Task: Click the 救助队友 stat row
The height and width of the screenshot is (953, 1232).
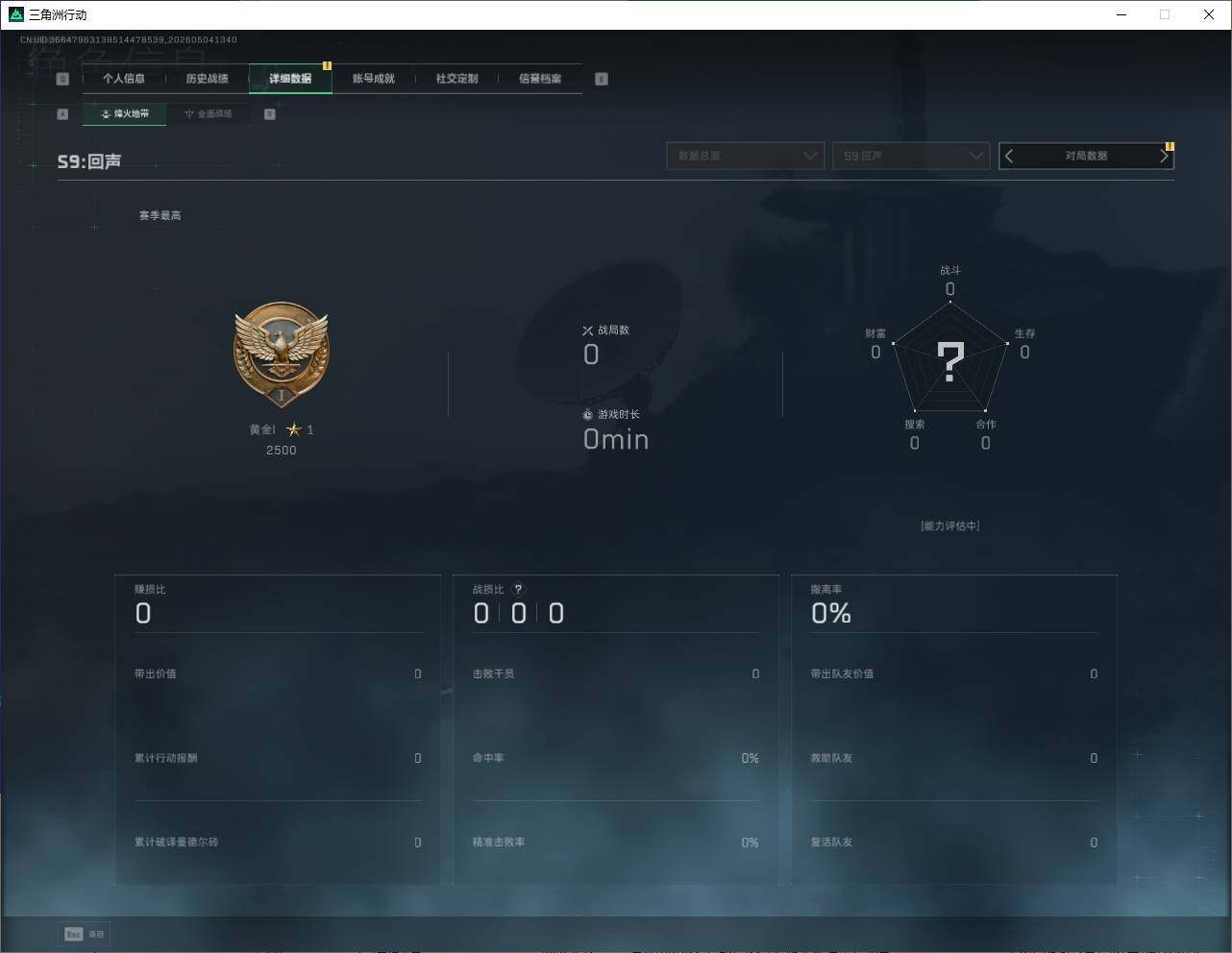Action: (x=954, y=759)
